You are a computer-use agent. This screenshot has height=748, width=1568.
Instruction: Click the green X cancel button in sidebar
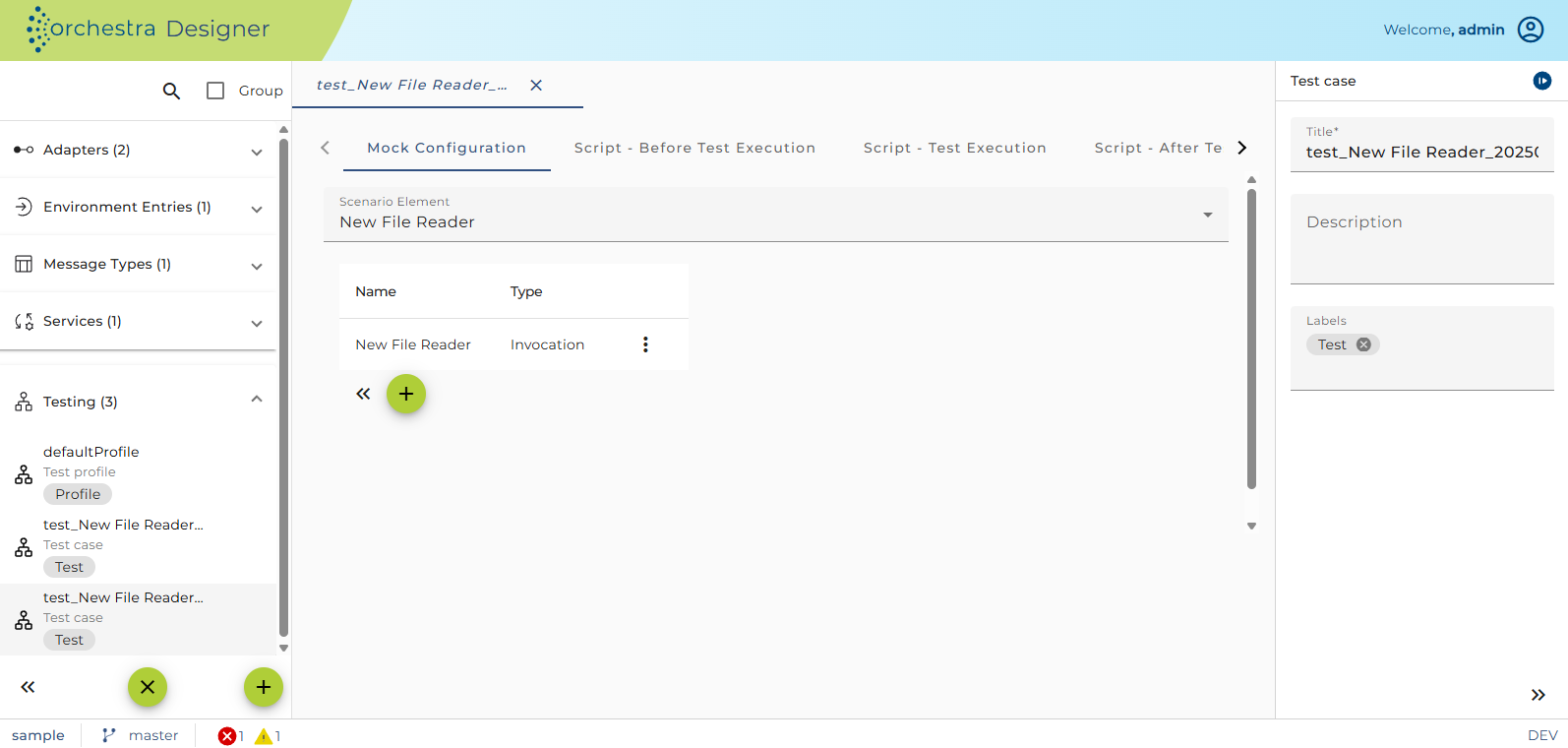148,687
